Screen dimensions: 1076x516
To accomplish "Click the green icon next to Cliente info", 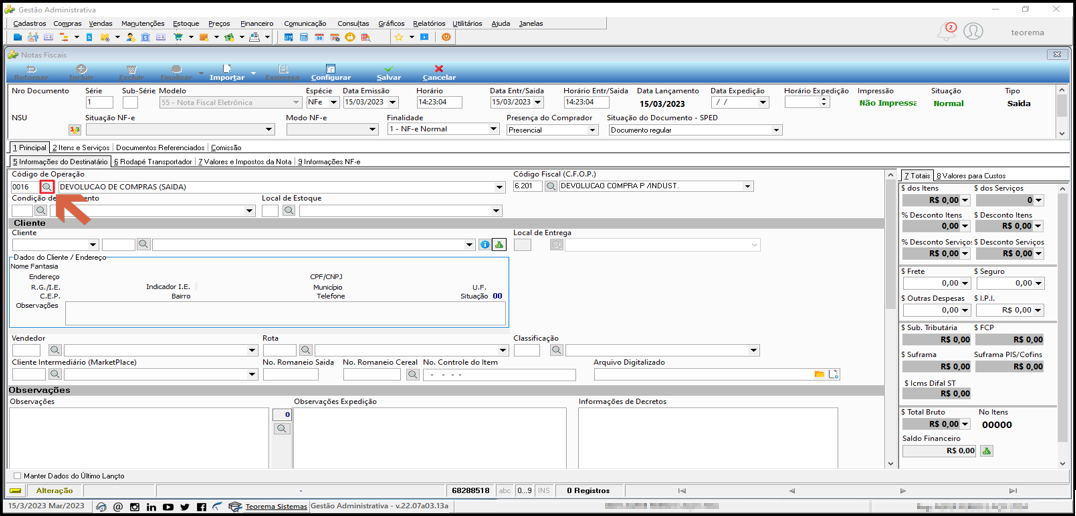I will (499, 244).
